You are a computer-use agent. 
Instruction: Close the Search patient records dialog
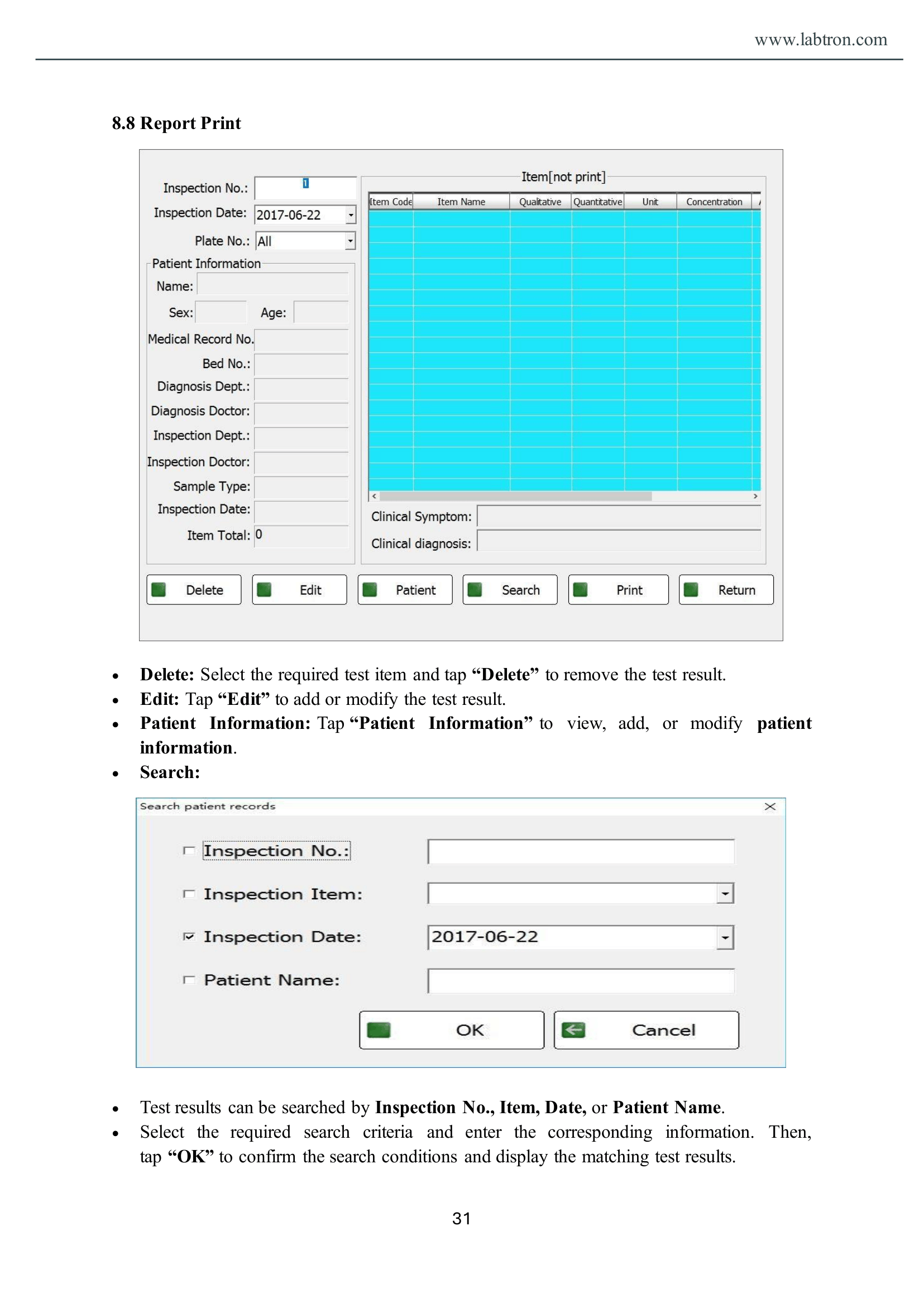[770, 807]
